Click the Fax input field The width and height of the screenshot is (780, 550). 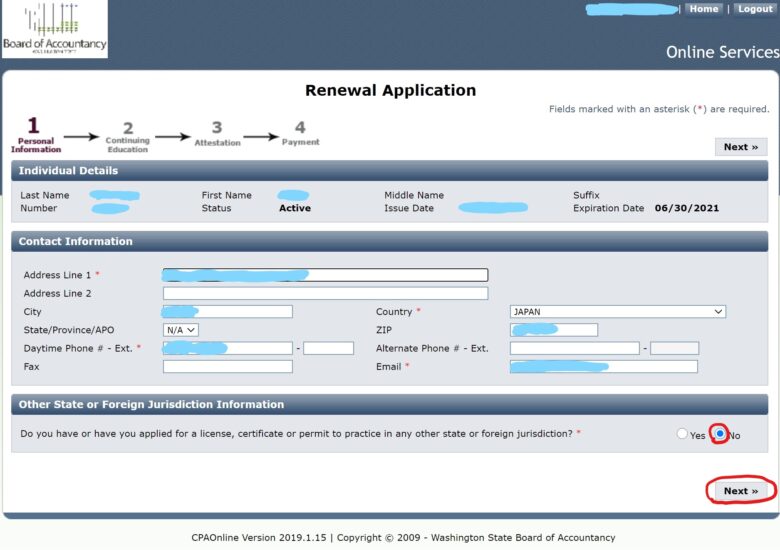(x=228, y=367)
